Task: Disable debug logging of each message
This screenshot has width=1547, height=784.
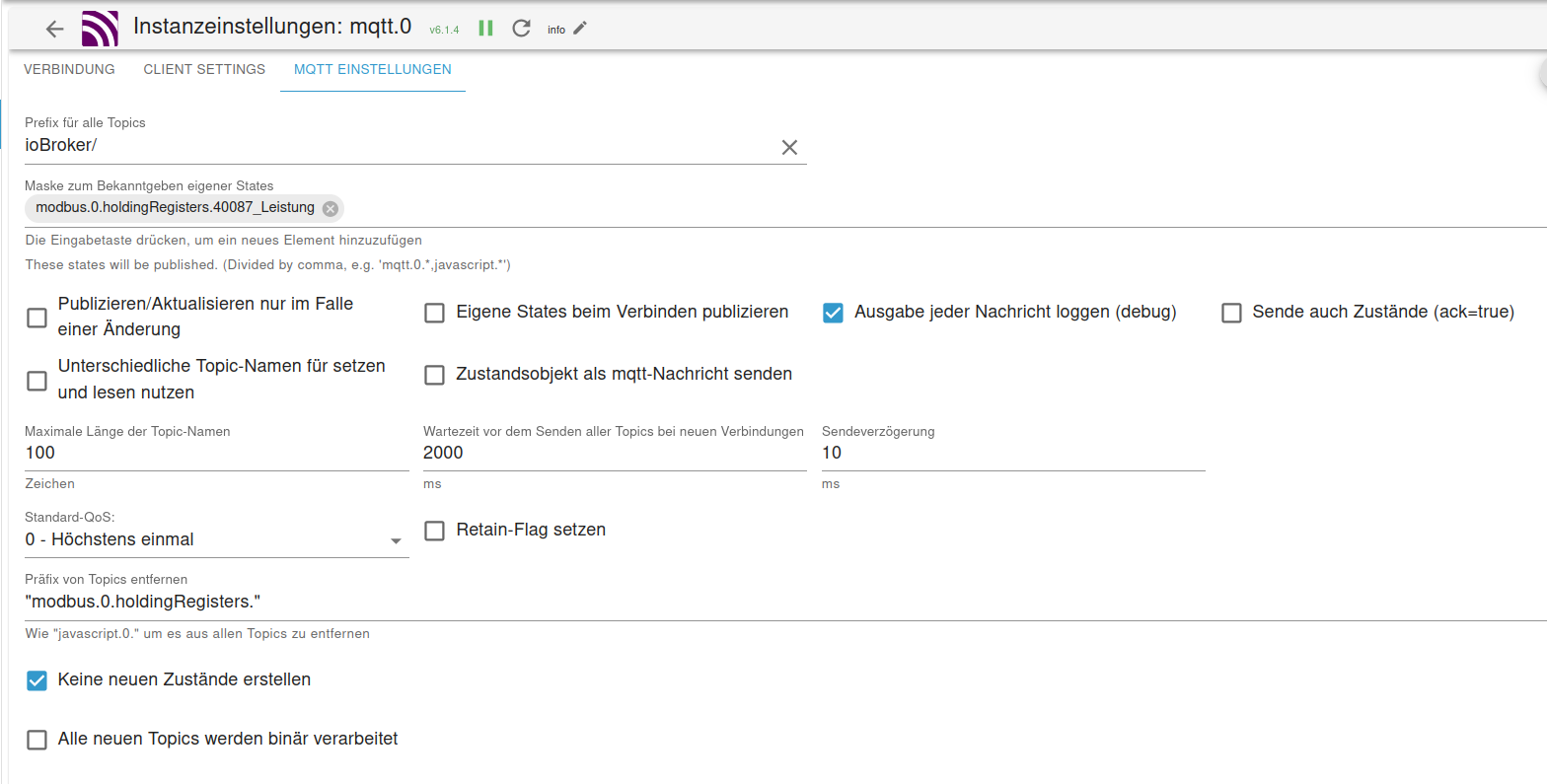Action: point(833,314)
